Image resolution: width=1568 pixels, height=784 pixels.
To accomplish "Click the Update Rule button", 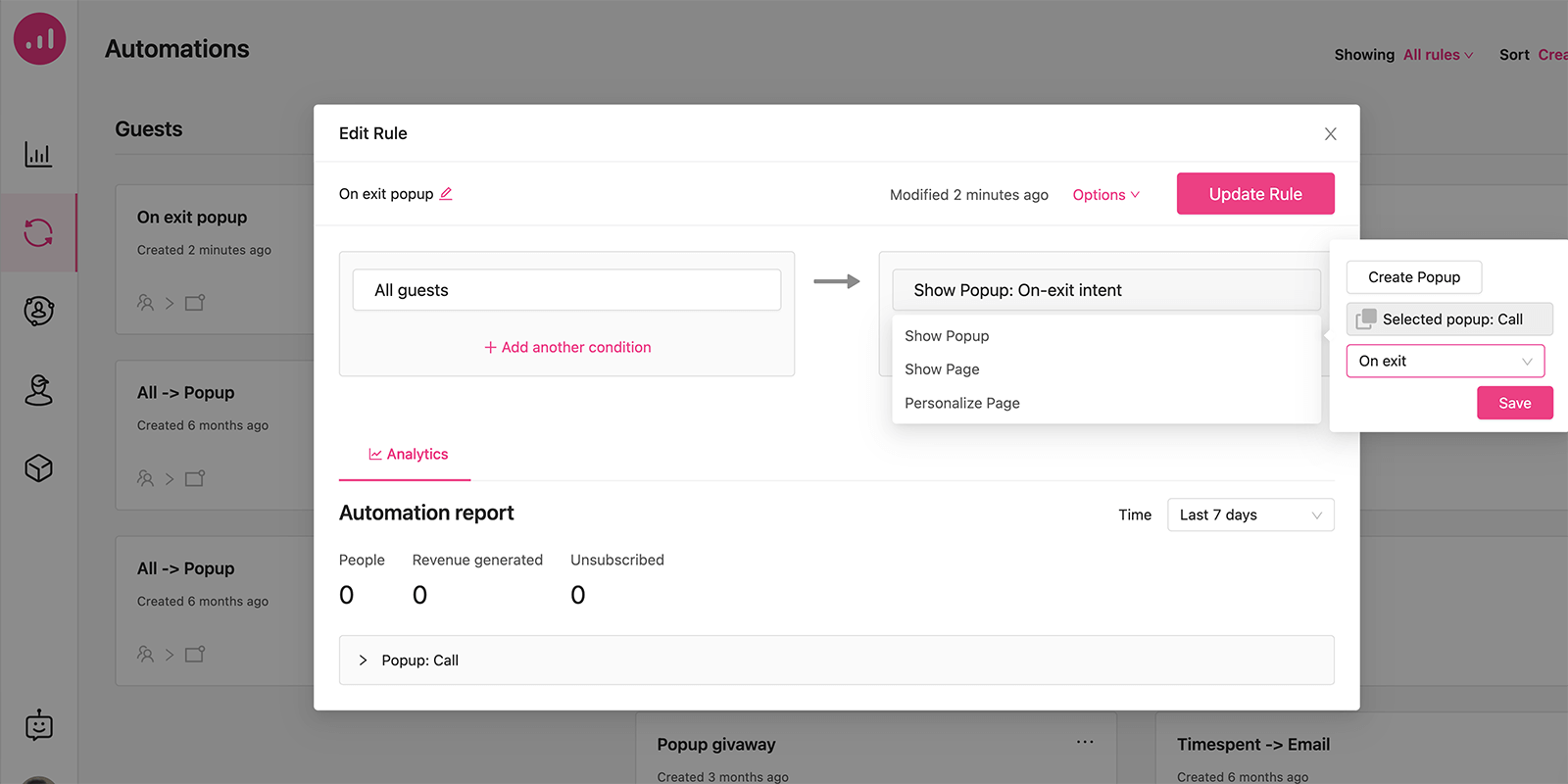I will tap(1254, 194).
